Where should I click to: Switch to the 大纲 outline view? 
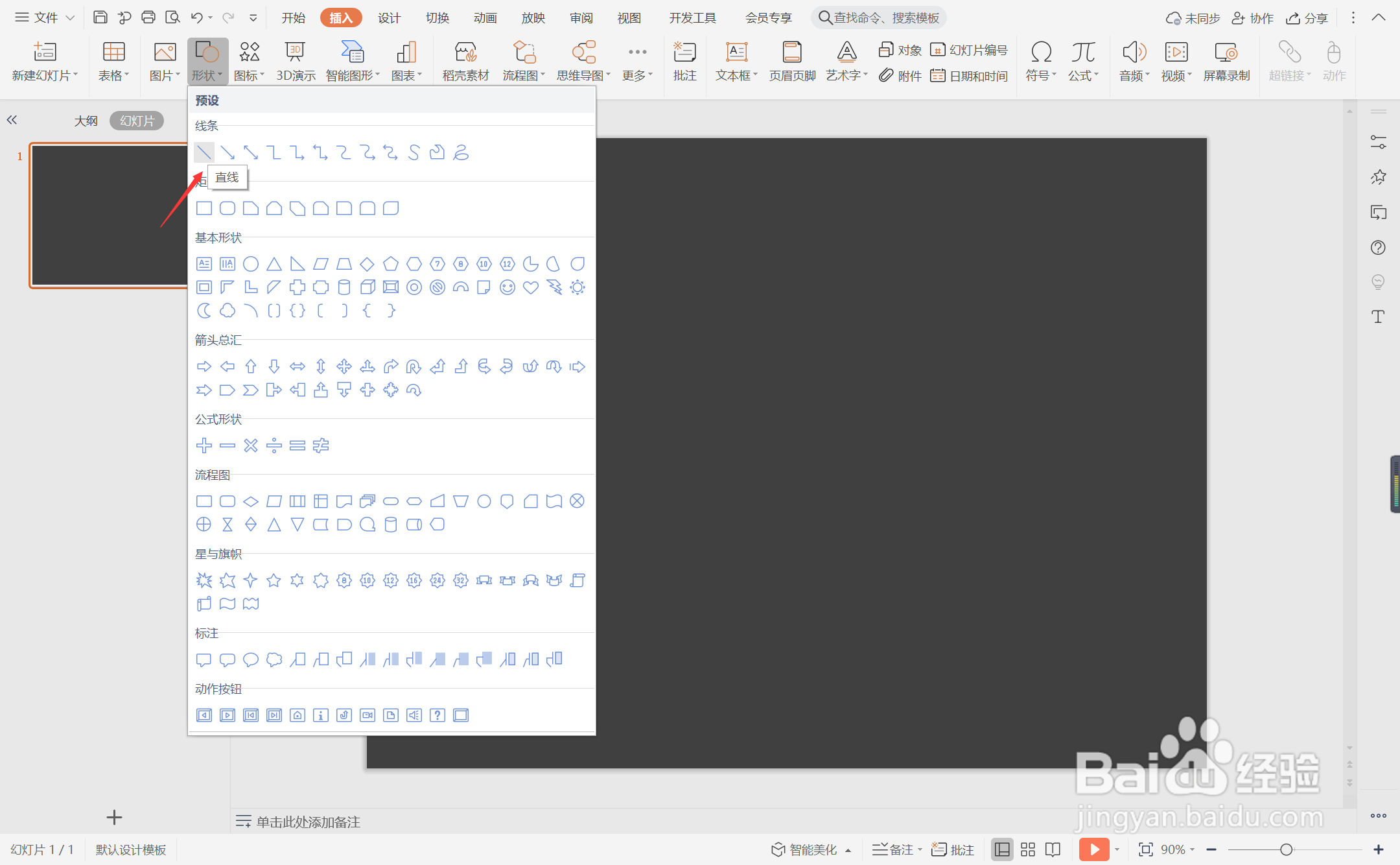(x=86, y=121)
